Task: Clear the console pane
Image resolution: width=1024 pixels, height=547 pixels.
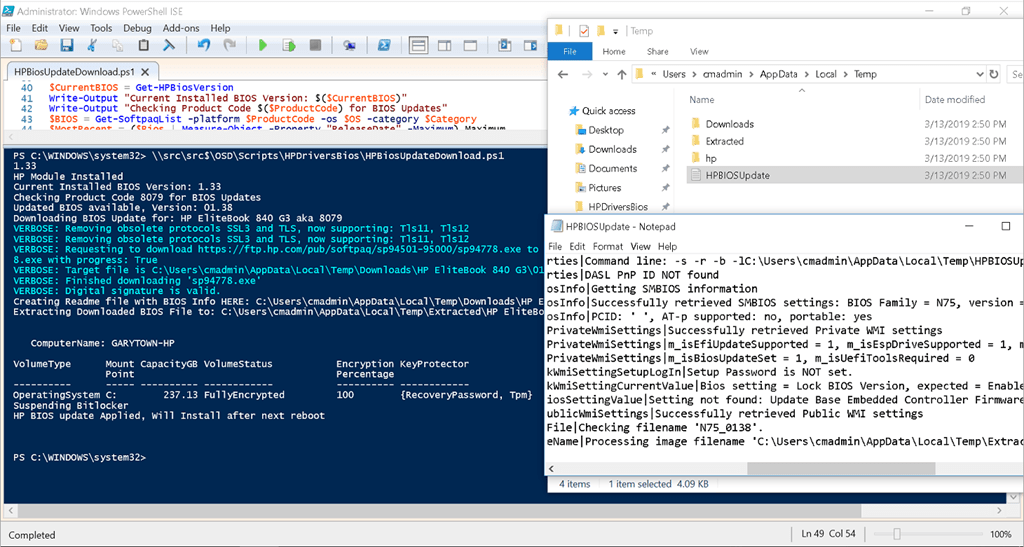Action: [169, 45]
